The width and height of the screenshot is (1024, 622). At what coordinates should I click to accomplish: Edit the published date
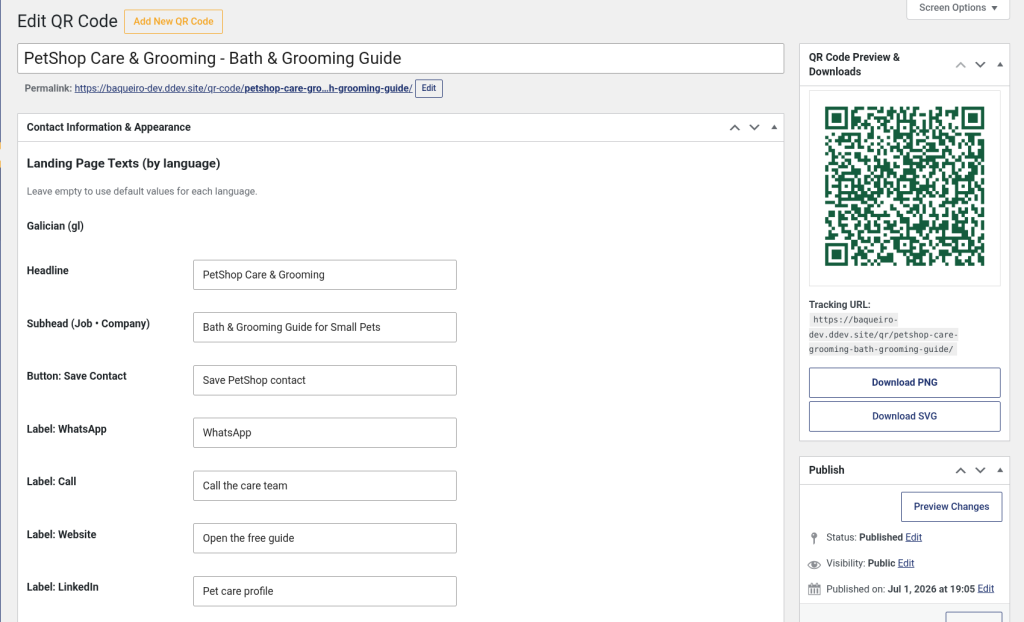[985, 589]
